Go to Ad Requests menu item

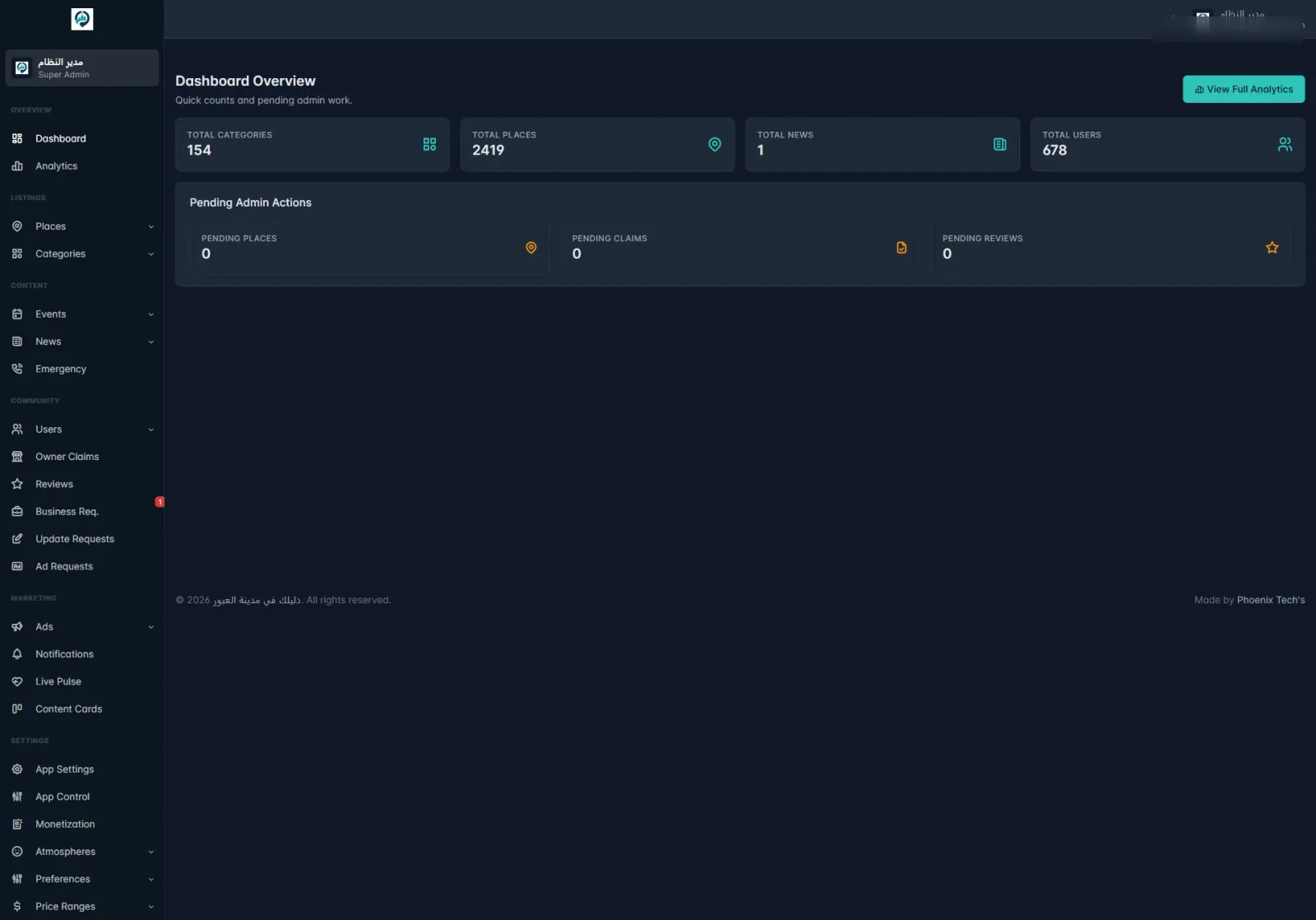tap(82, 566)
